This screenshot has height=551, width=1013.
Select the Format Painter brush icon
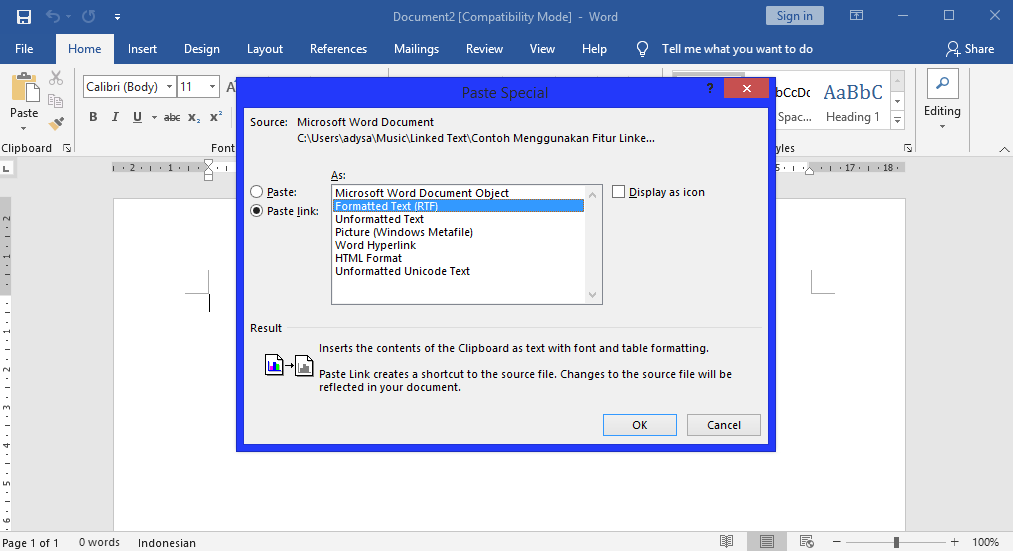click(56, 123)
